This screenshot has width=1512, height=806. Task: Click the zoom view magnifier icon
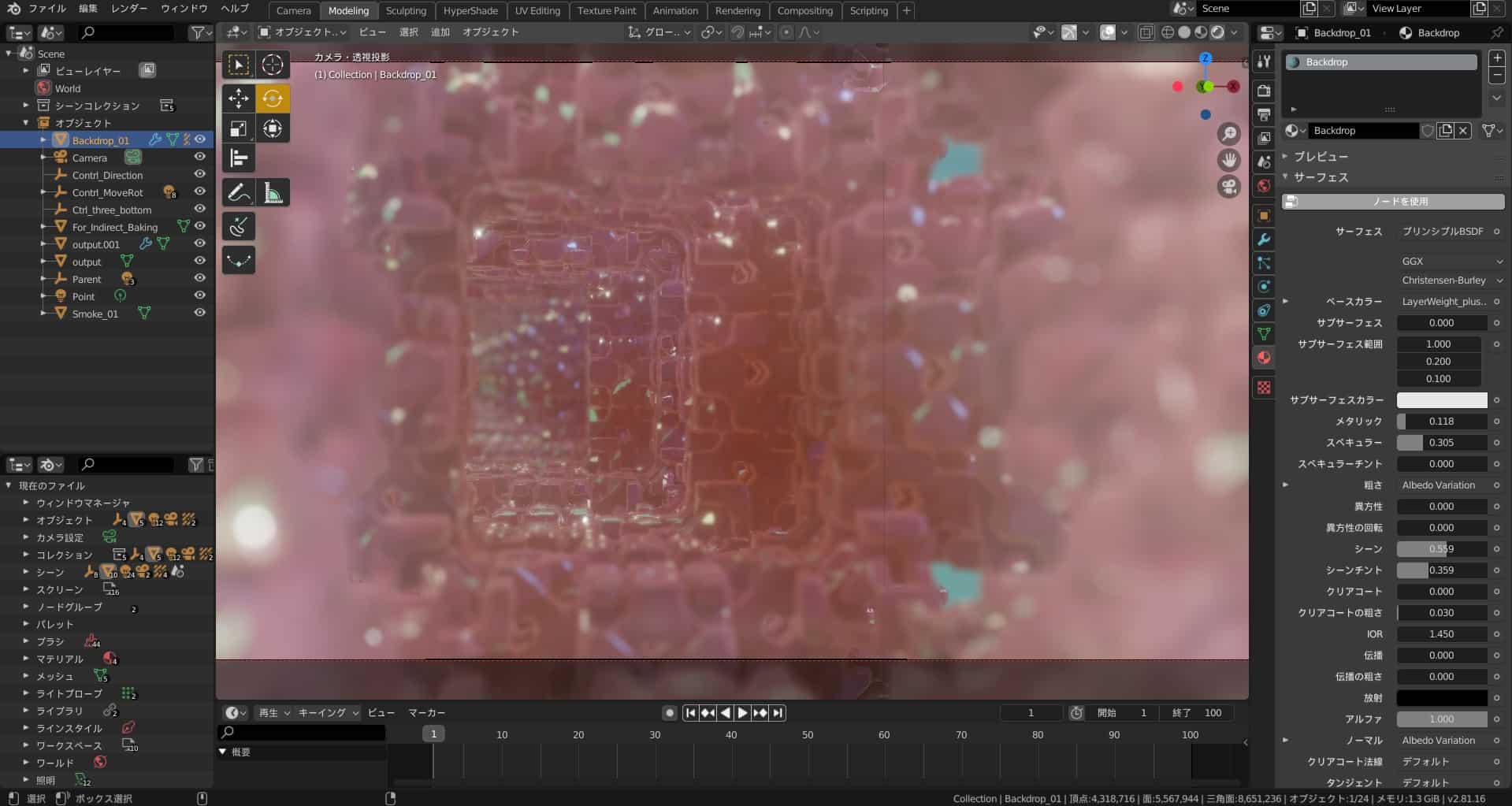[x=1228, y=134]
